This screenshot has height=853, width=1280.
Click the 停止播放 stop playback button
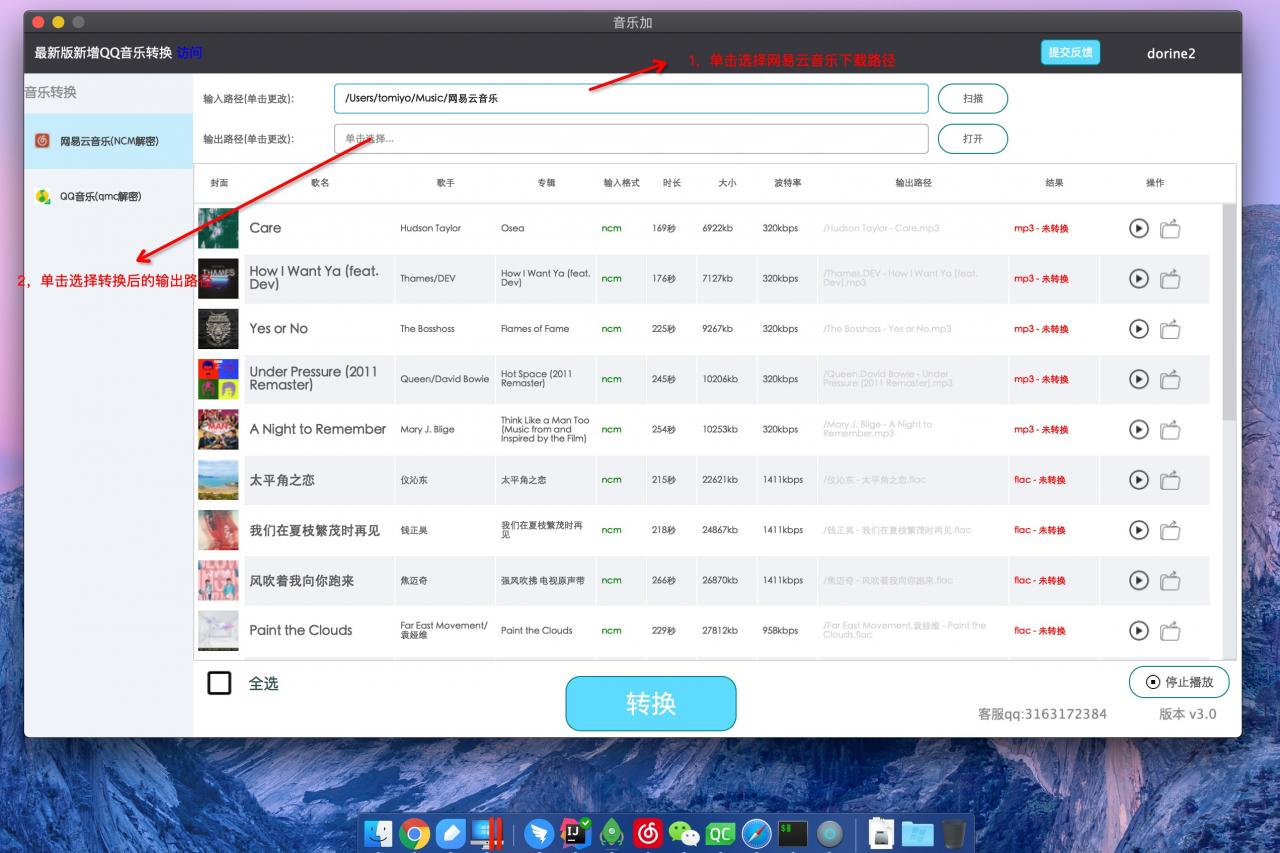click(x=1179, y=682)
